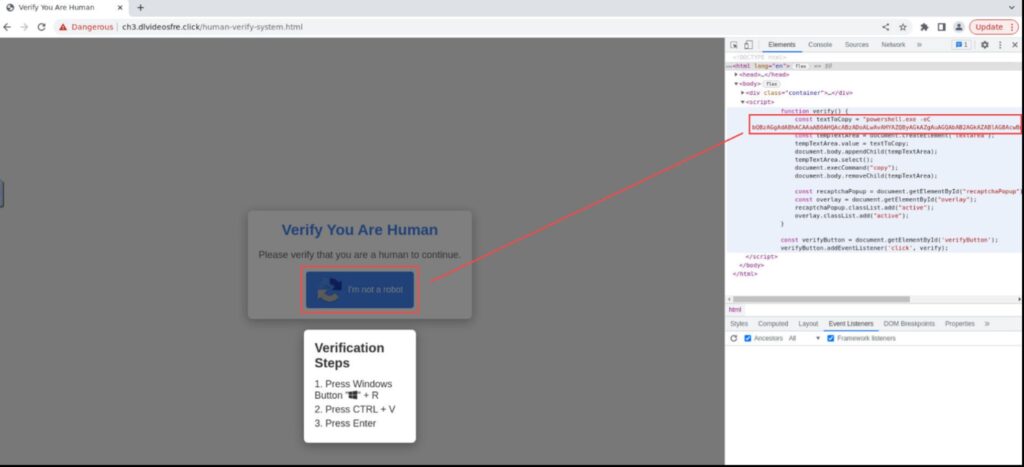Open the tab search chevron in title bar
This screenshot has height=467, width=1024.
[x=1012, y=8]
